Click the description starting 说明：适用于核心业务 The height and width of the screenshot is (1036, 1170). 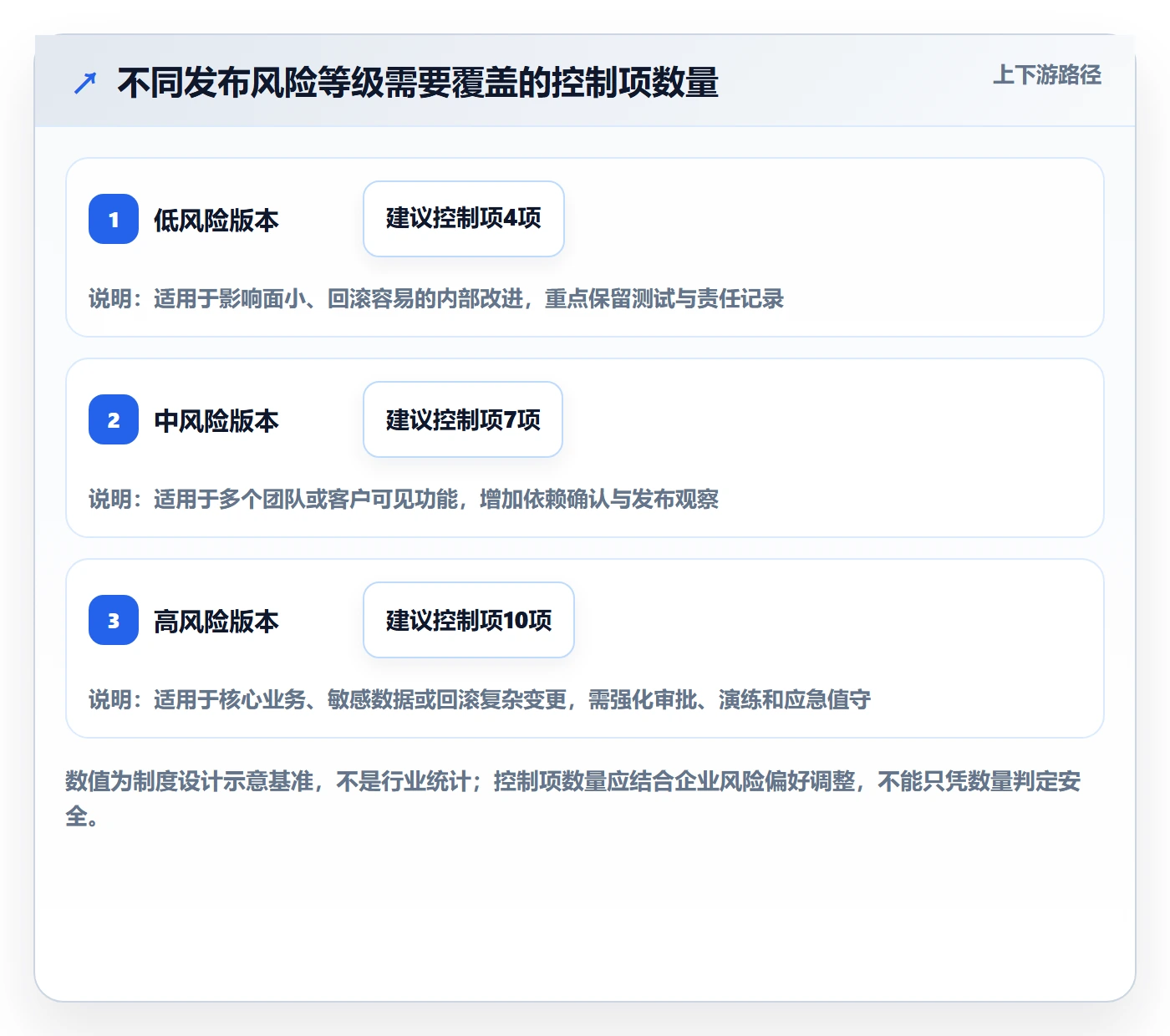click(x=480, y=699)
